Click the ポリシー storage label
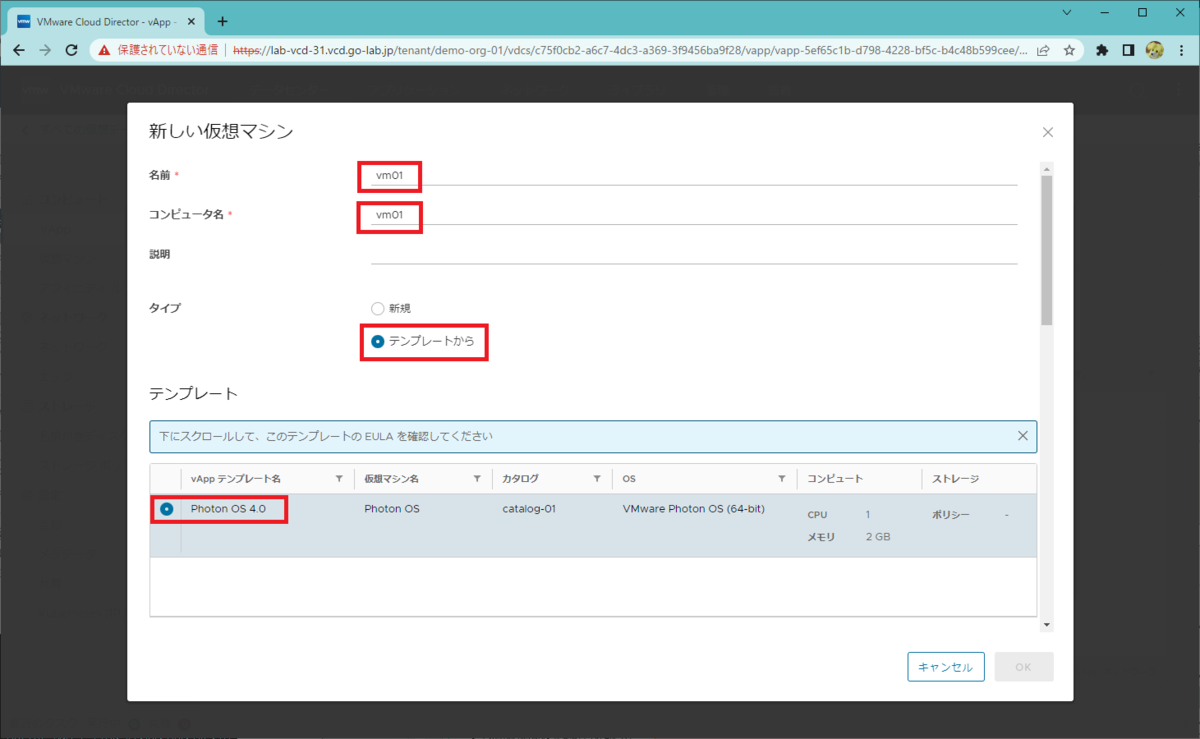Screen dimensions: 1200x739 951,514
